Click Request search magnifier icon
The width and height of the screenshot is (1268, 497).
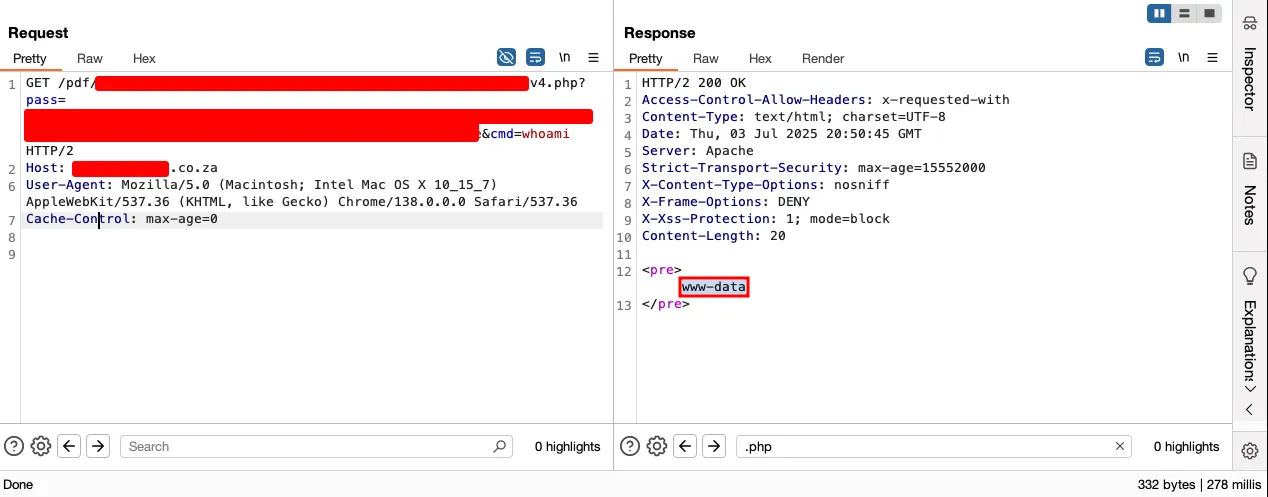(x=500, y=446)
